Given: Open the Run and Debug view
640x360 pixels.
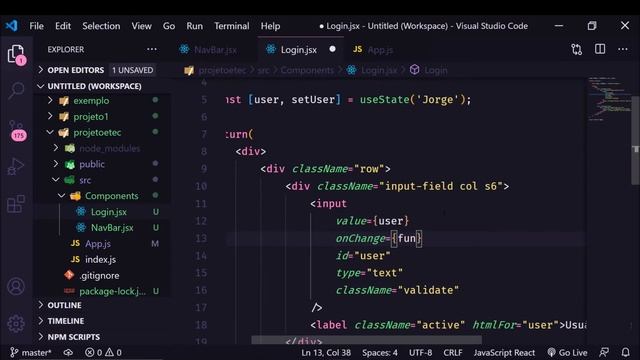Looking at the screenshot, I should [16, 166].
